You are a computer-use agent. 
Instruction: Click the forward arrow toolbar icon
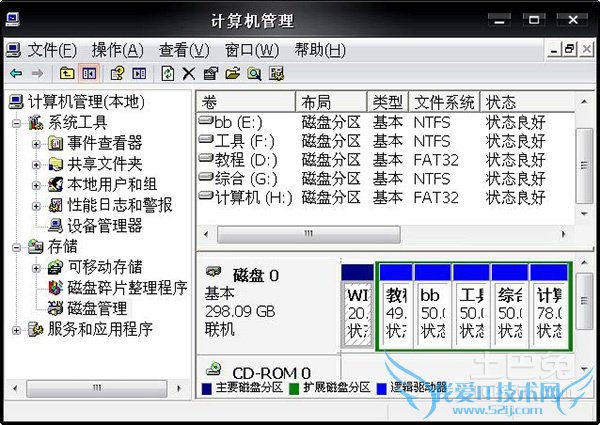coord(37,73)
